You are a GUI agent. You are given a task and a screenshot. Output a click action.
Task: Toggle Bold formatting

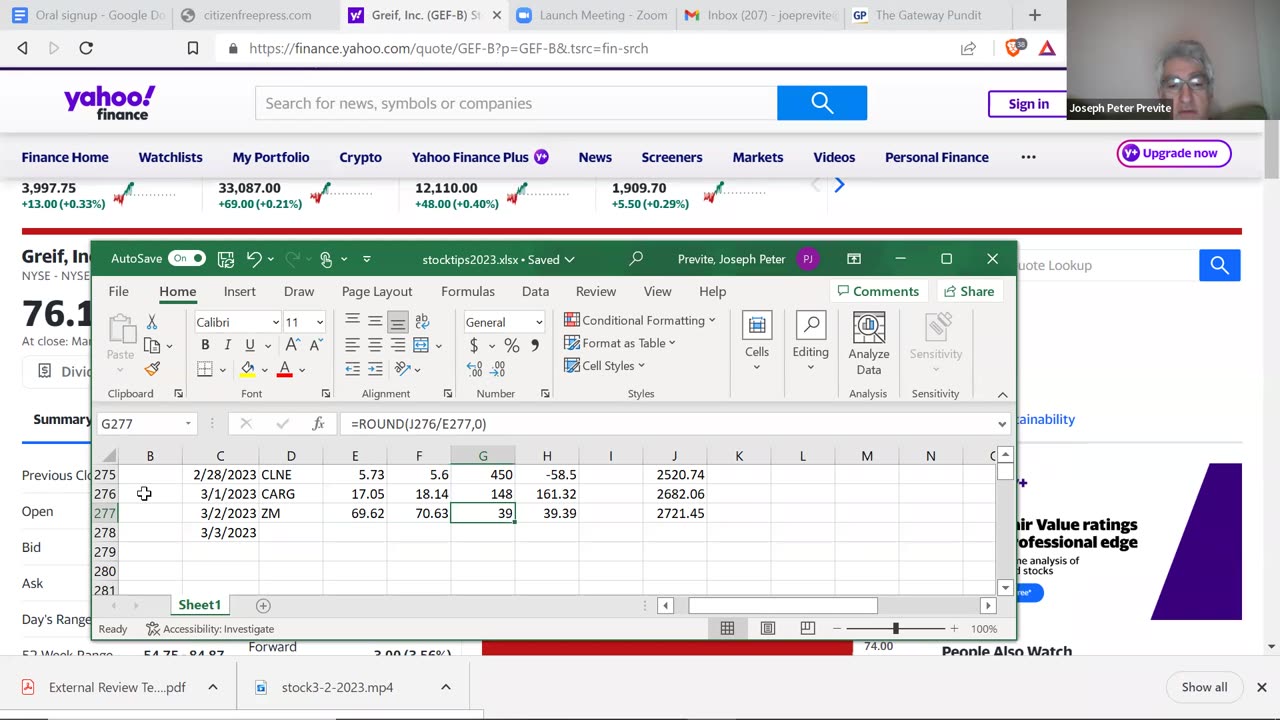point(205,345)
